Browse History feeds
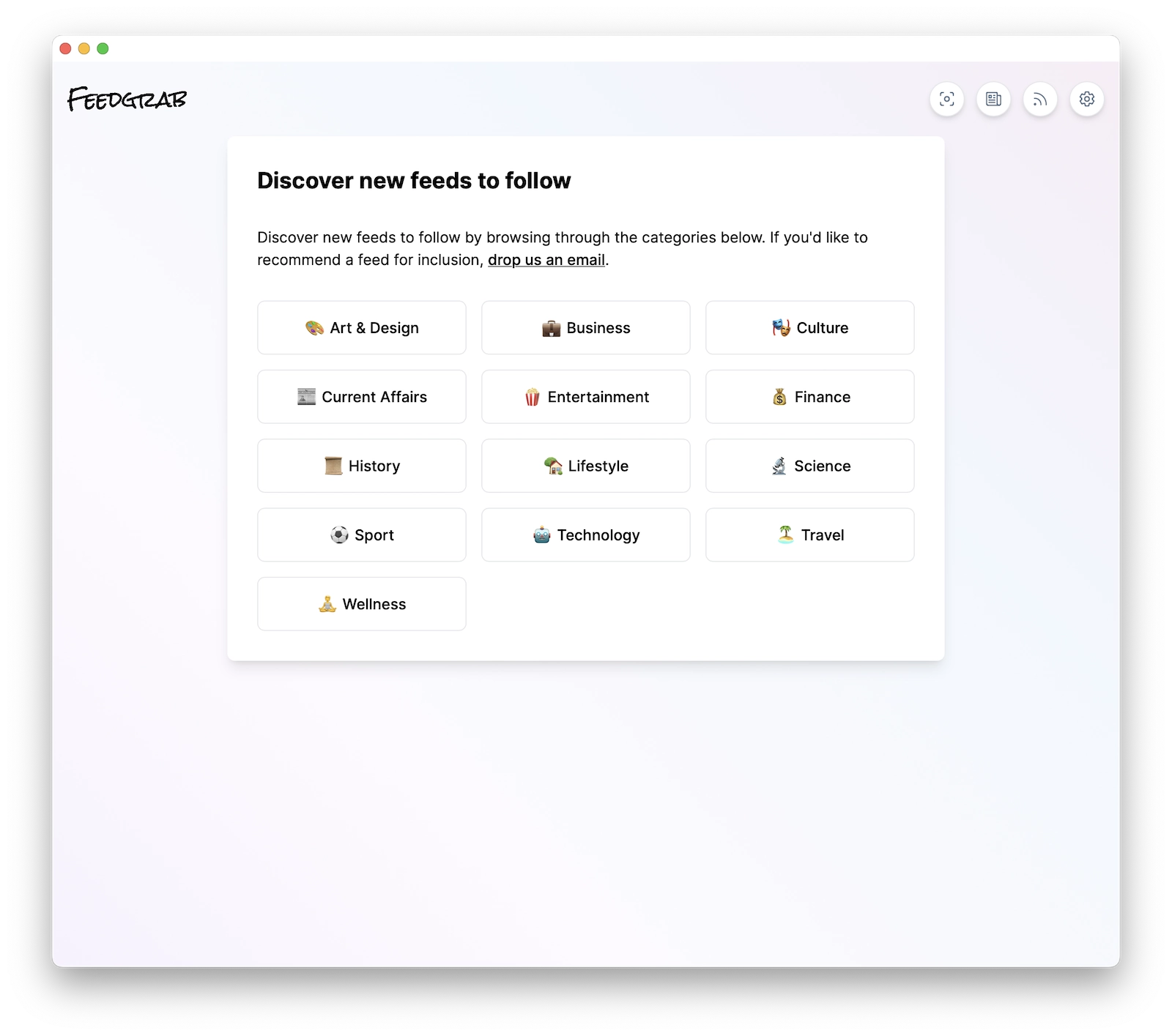Viewport: 1172px width, 1036px height. point(361,466)
